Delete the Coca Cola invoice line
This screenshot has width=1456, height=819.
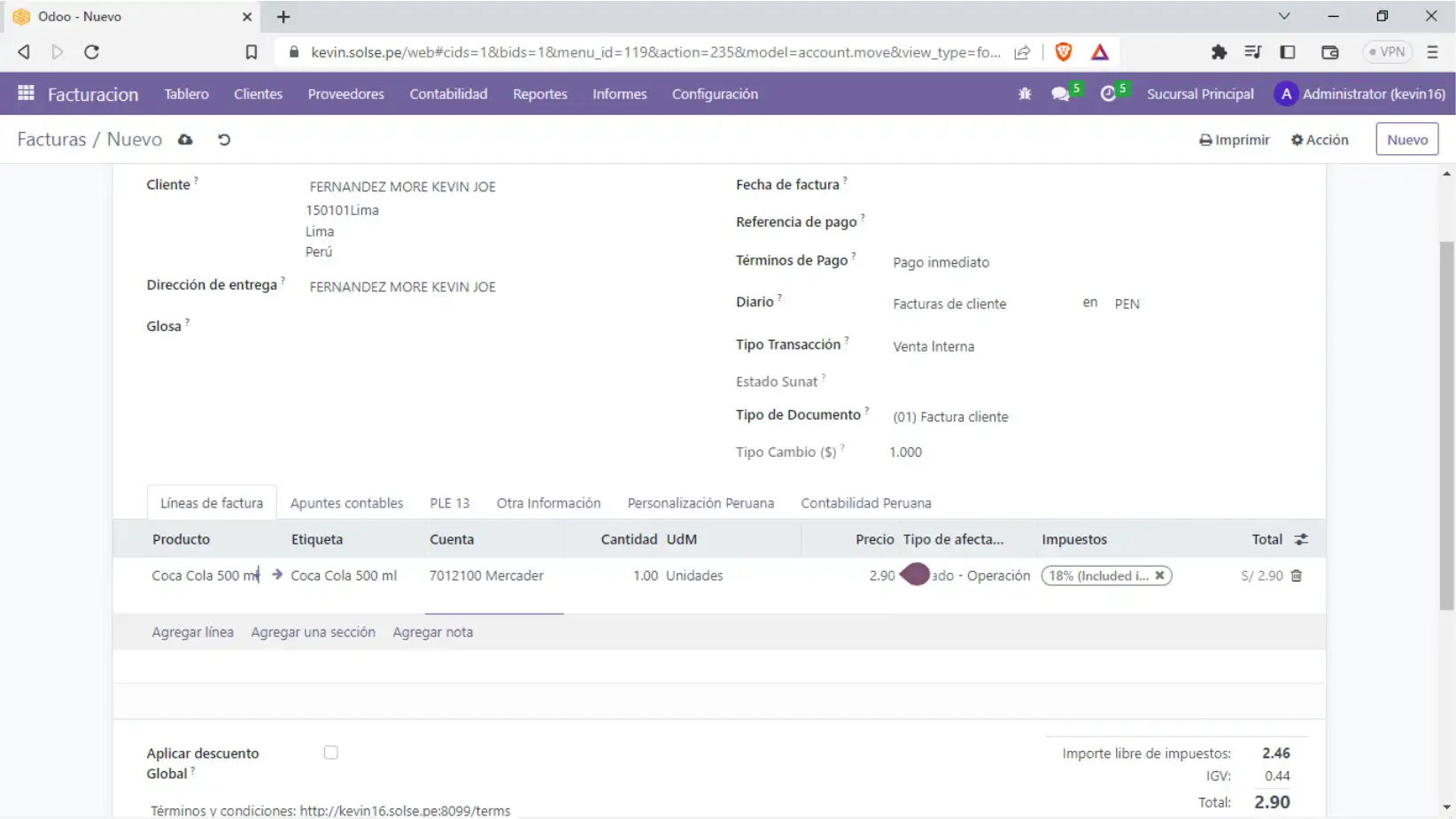[x=1297, y=576]
